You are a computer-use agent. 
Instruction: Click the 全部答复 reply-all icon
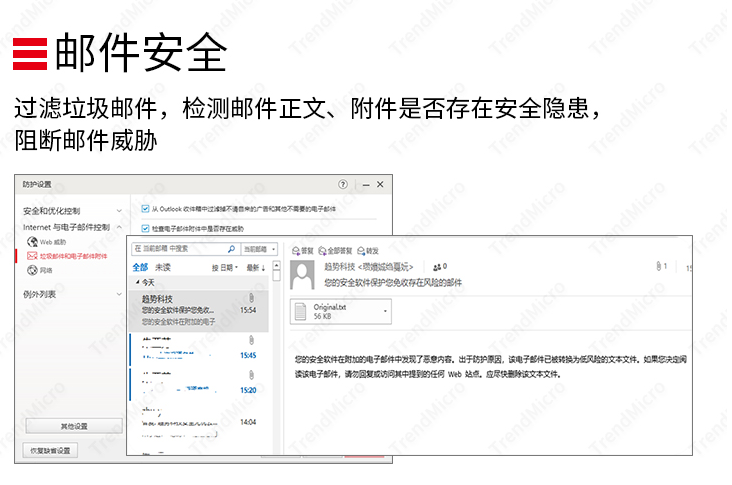[x=324, y=252]
